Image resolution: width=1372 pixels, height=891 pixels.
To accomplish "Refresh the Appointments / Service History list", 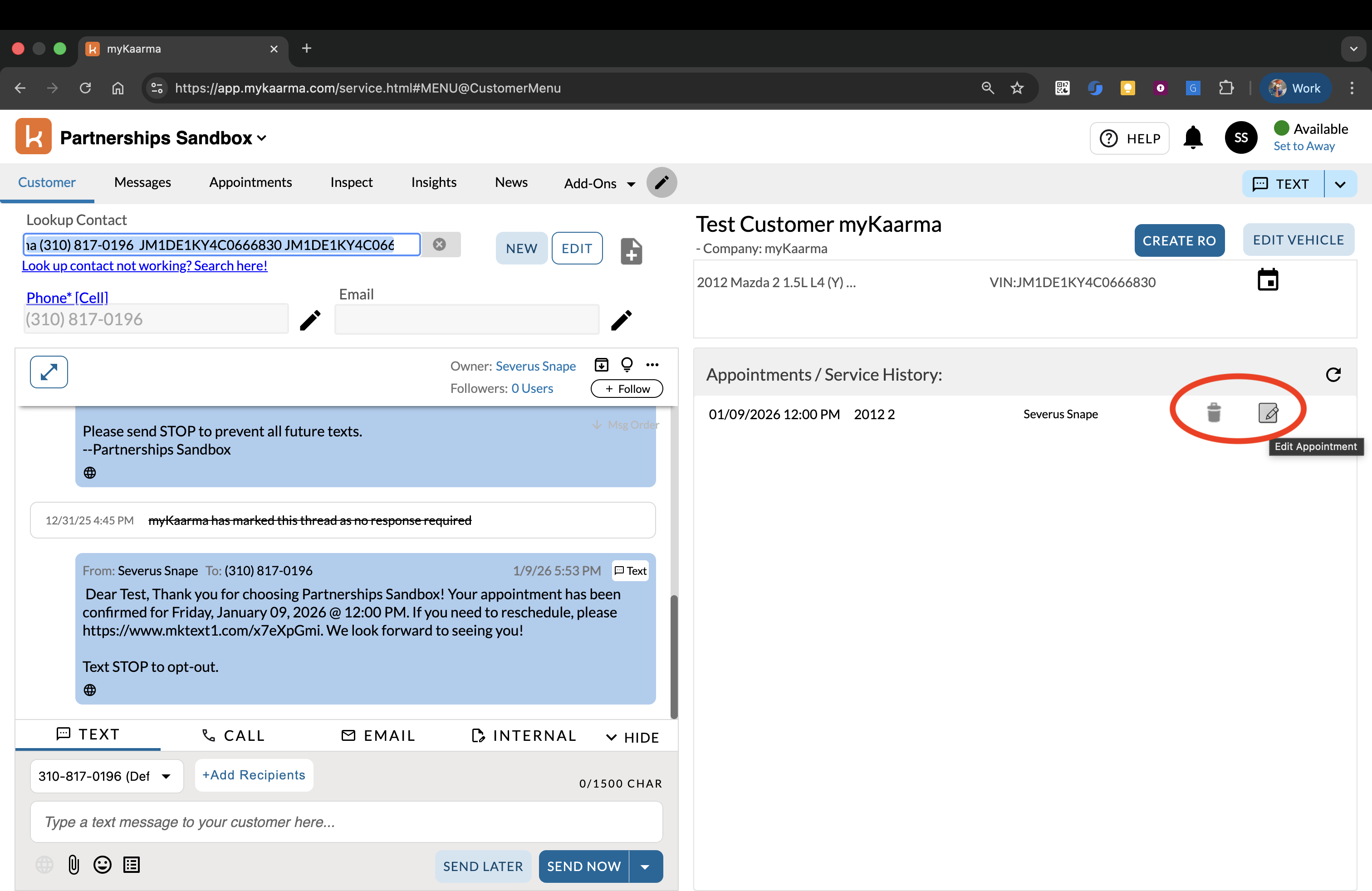I will pyautogui.click(x=1334, y=375).
